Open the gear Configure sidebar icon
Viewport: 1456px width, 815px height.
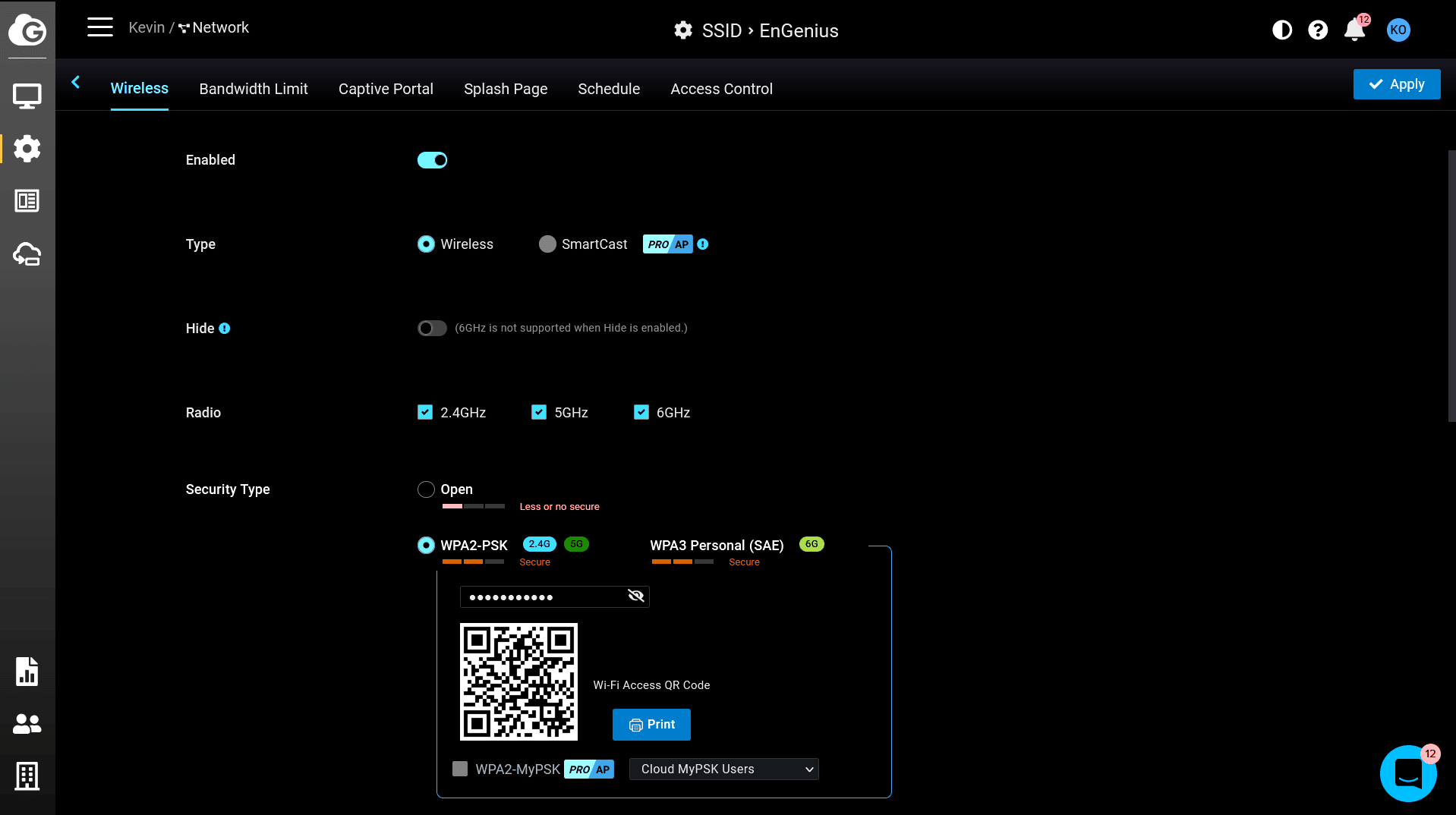point(27,149)
